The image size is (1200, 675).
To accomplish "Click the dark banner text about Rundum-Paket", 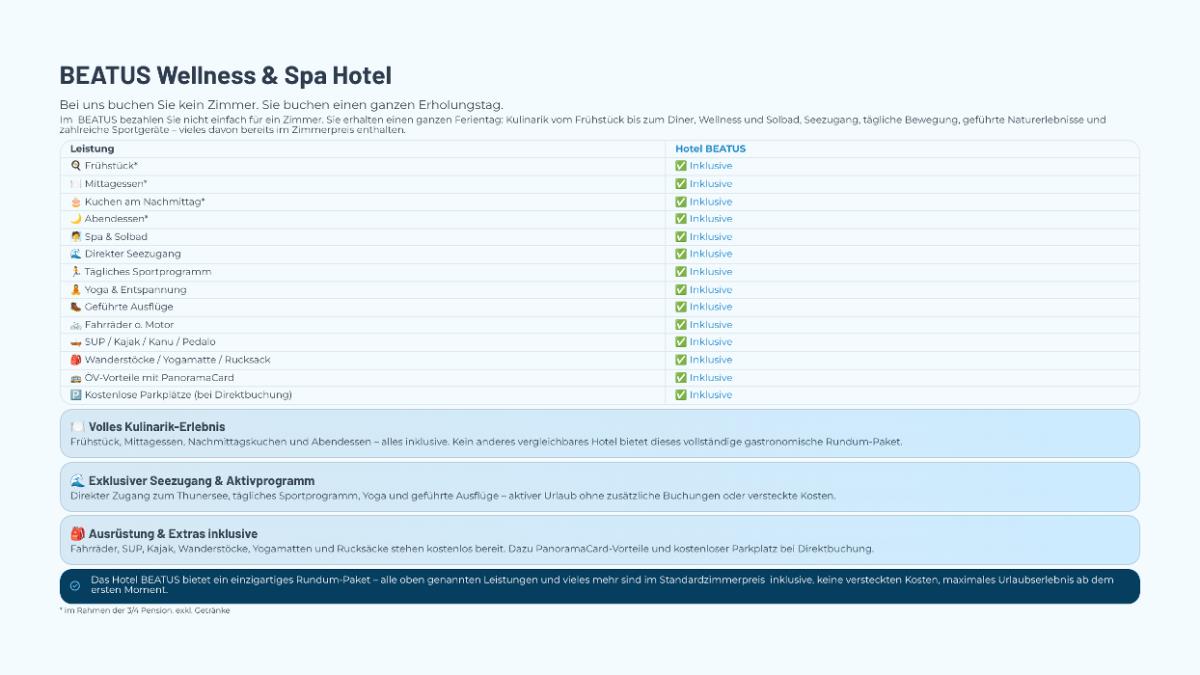I will coord(602,585).
